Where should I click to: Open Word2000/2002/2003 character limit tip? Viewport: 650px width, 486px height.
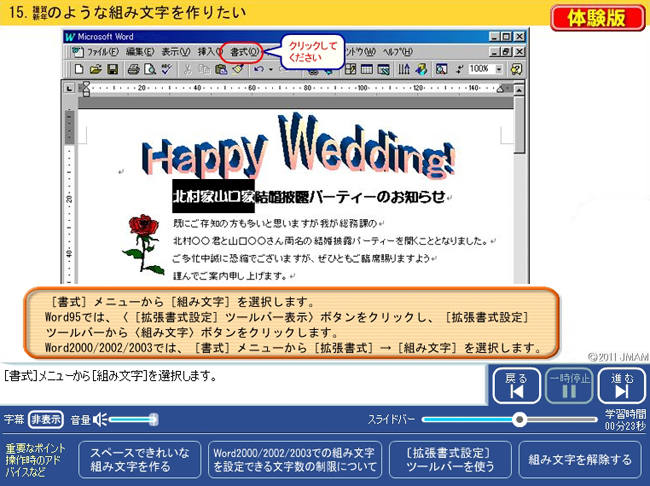point(294,460)
